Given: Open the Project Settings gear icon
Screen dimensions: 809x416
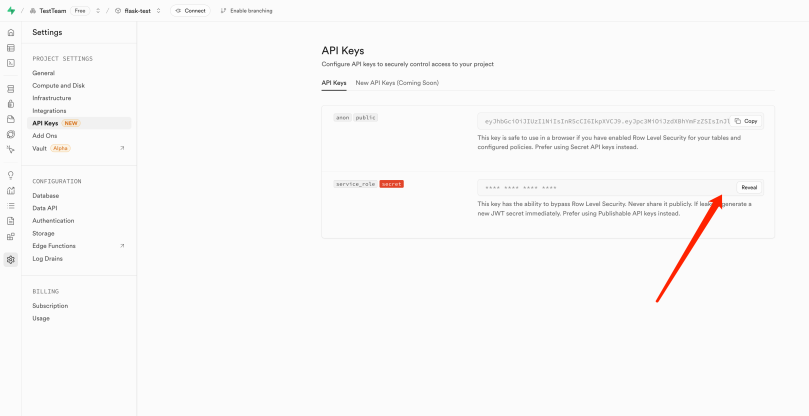Looking at the screenshot, I should [10, 260].
